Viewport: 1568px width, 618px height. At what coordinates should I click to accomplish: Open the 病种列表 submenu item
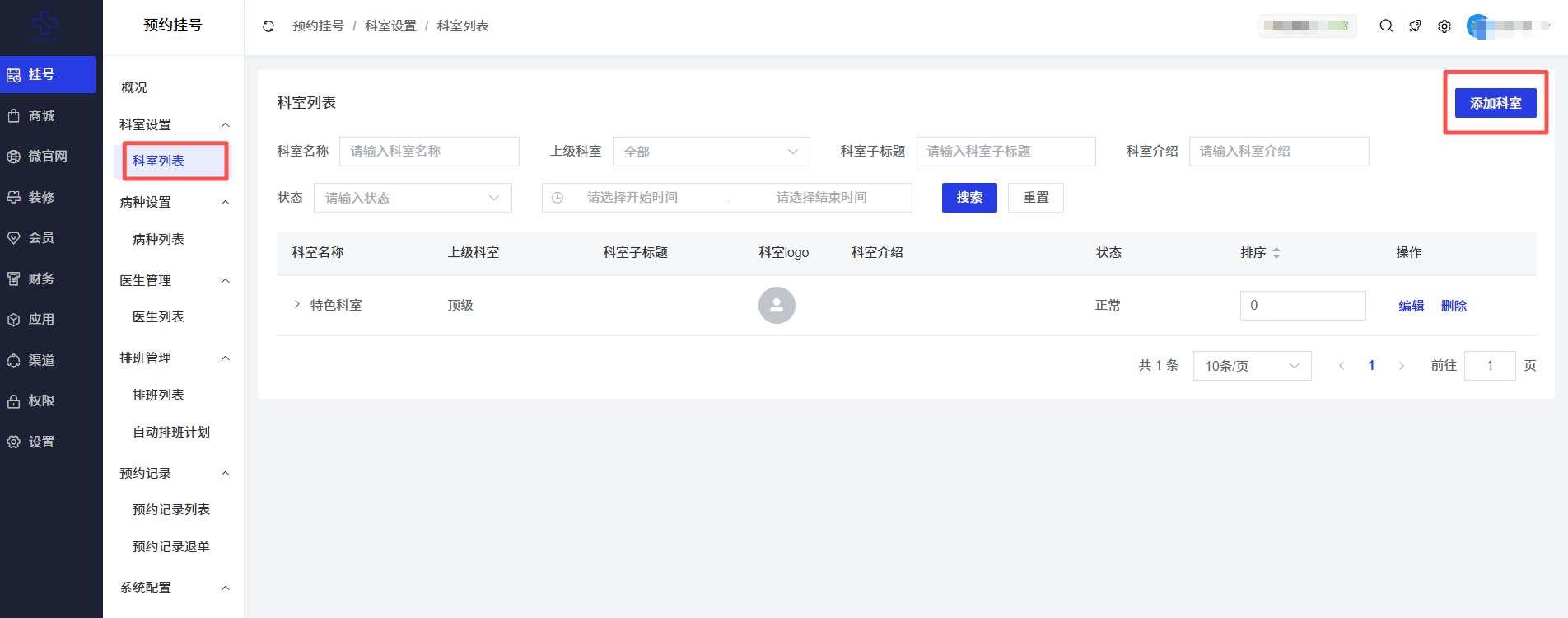pos(158,239)
